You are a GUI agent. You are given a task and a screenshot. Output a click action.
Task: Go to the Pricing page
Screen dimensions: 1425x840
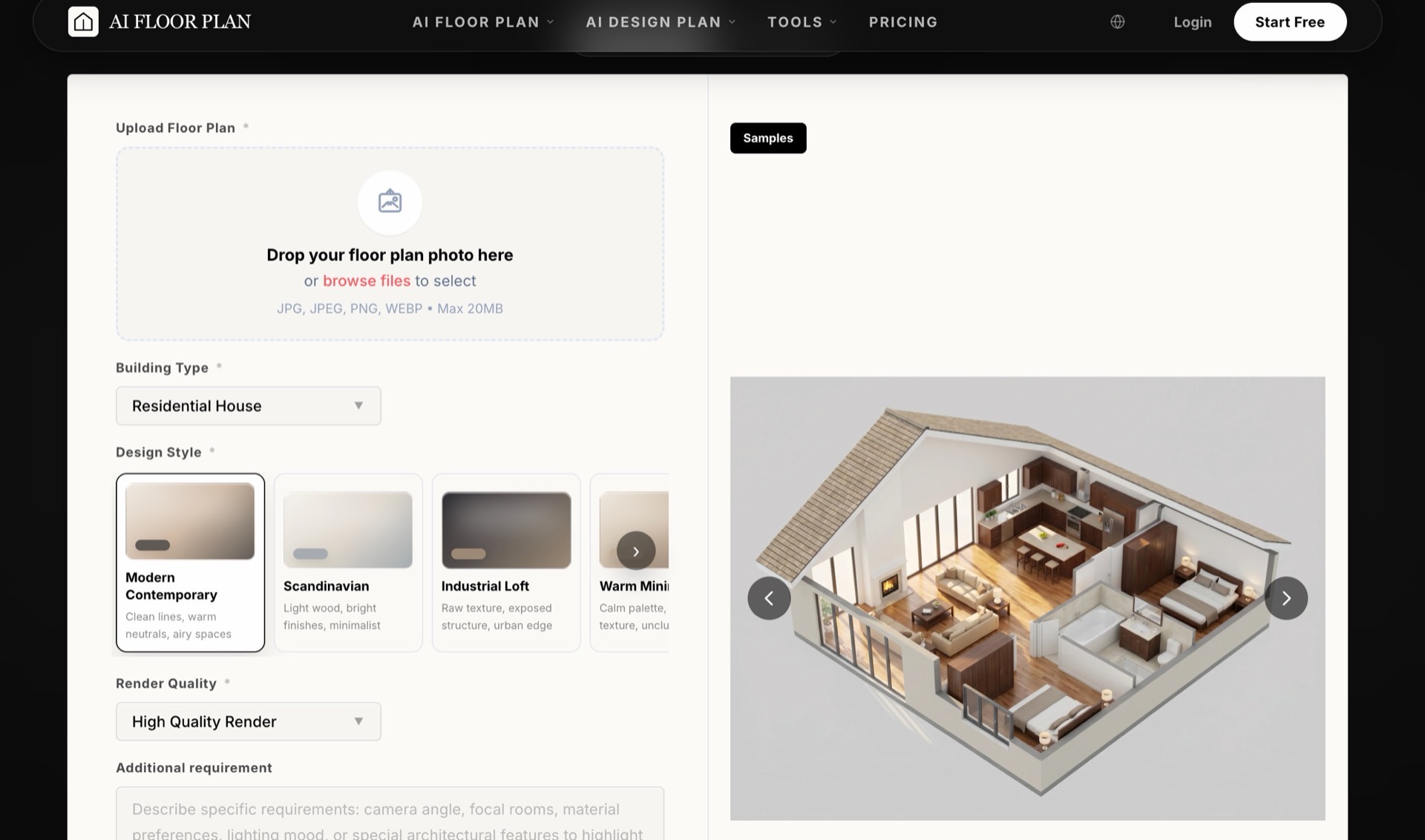(903, 22)
